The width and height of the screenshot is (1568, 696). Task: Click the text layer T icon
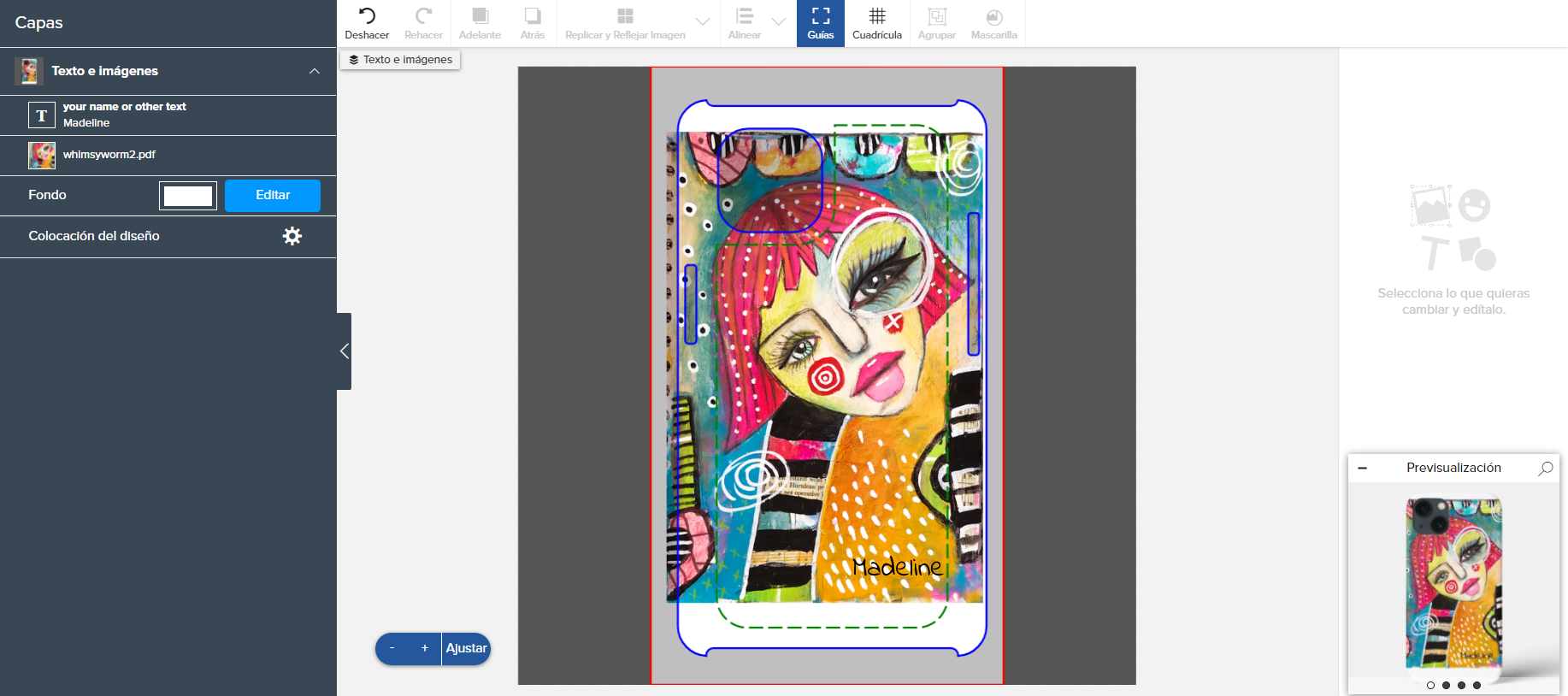[x=42, y=115]
